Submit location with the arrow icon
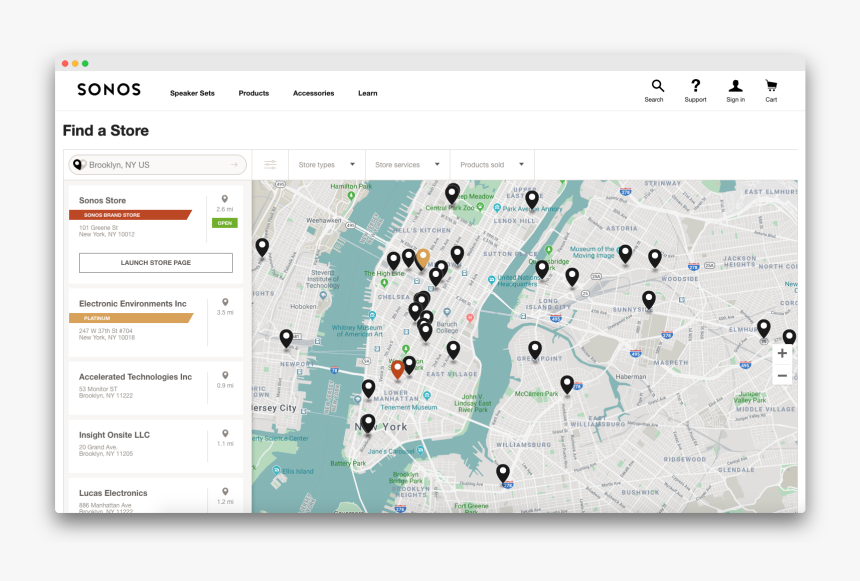This screenshot has width=860, height=581. click(234, 165)
